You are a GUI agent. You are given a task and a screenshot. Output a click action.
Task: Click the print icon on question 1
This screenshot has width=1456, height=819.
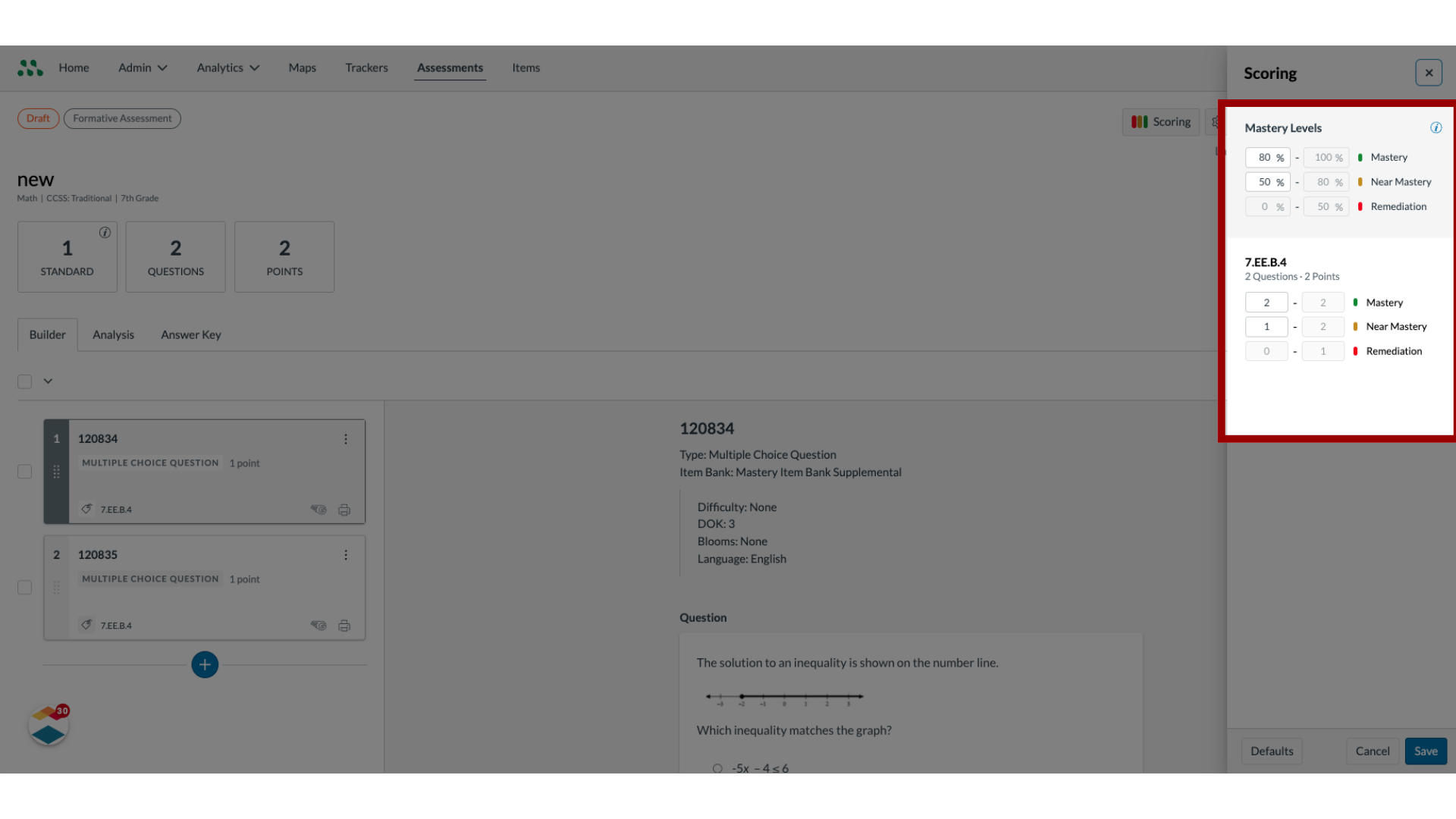pyautogui.click(x=344, y=509)
